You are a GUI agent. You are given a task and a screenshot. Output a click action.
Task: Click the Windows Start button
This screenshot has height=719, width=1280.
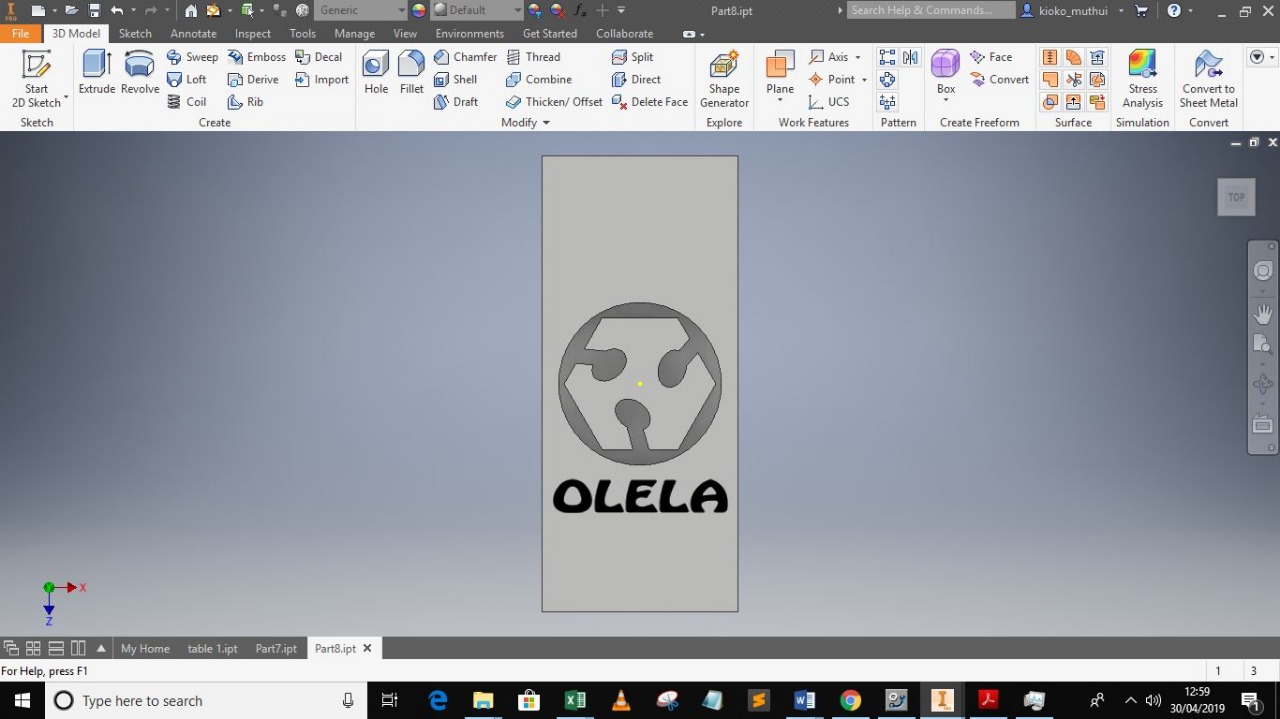tap(21, 700)
